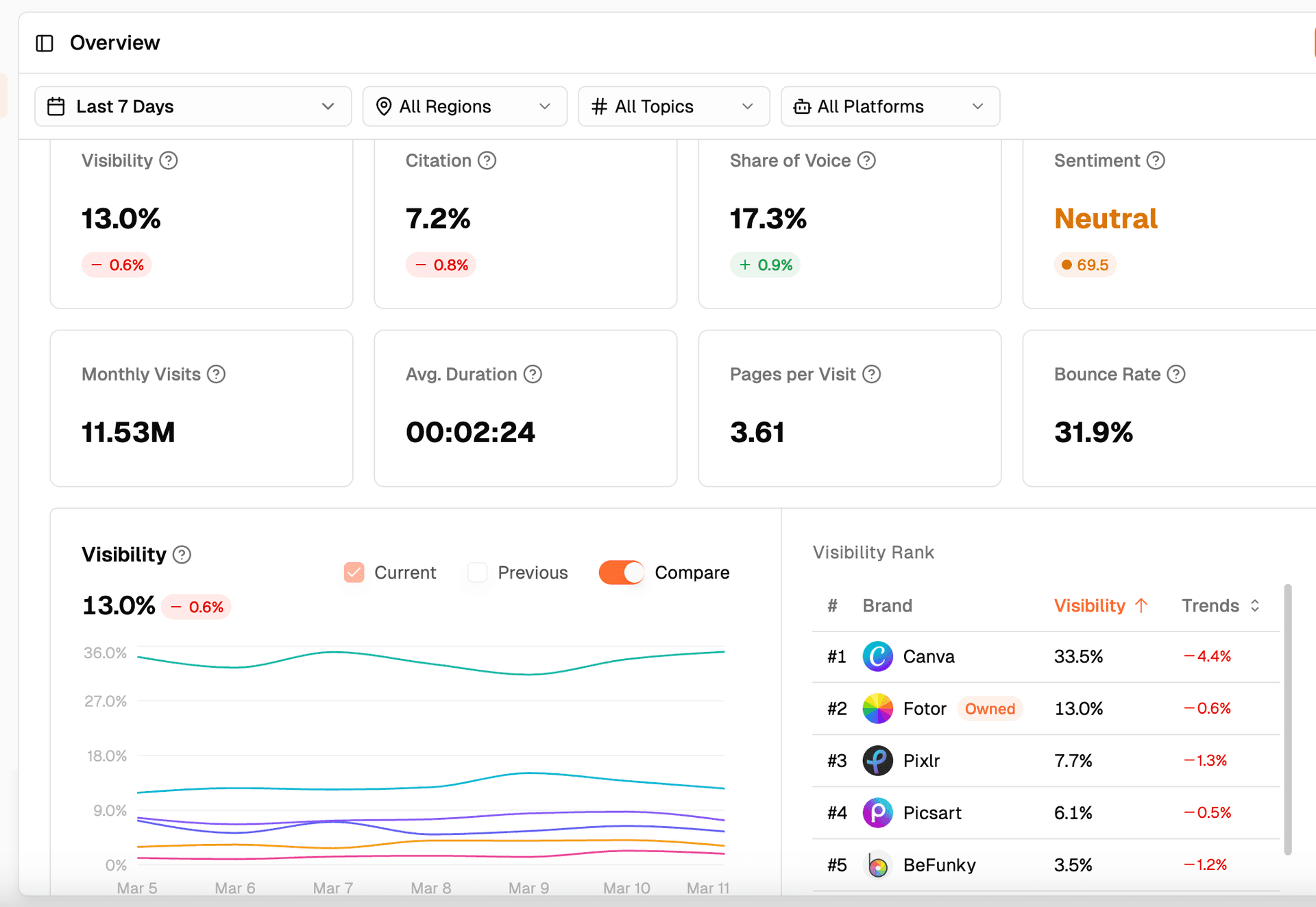The width and height of the screenshot is (1316, 907).
Task: Click help icon next to Pages per Visit
Action: coord(872,374)
